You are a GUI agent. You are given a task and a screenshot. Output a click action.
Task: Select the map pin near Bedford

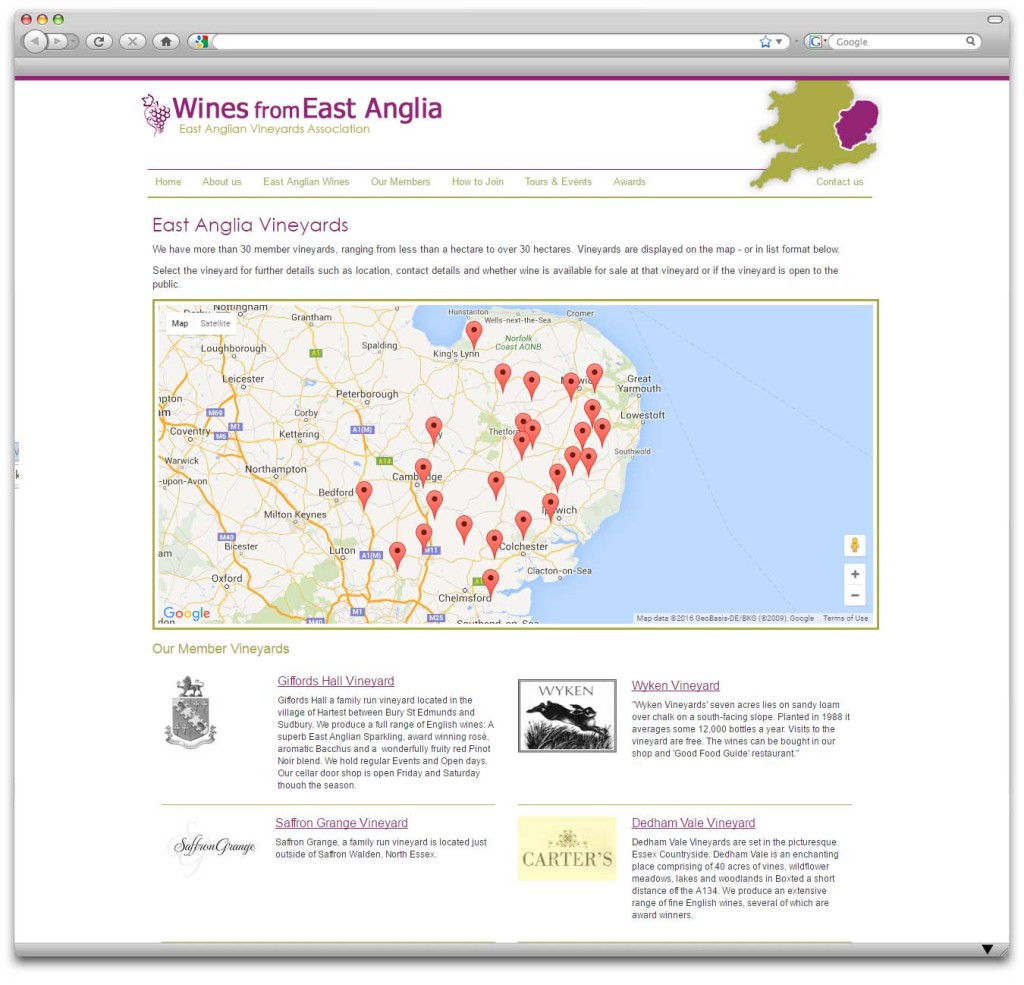[x=364, y=494]
